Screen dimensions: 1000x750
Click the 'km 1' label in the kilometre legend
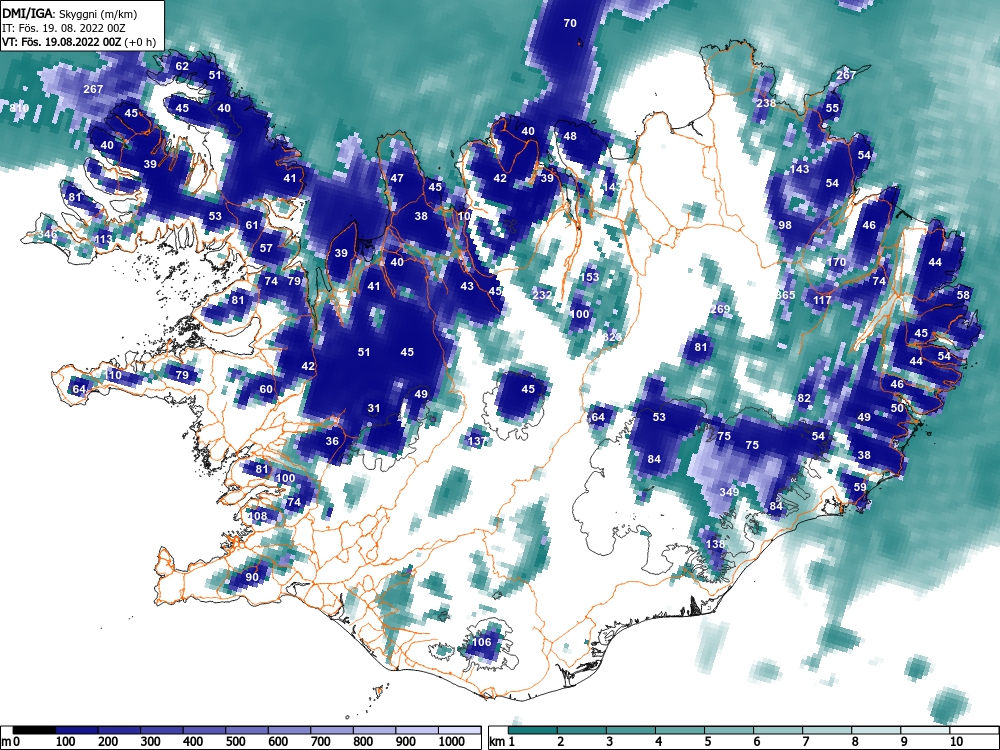coord(503,742)
